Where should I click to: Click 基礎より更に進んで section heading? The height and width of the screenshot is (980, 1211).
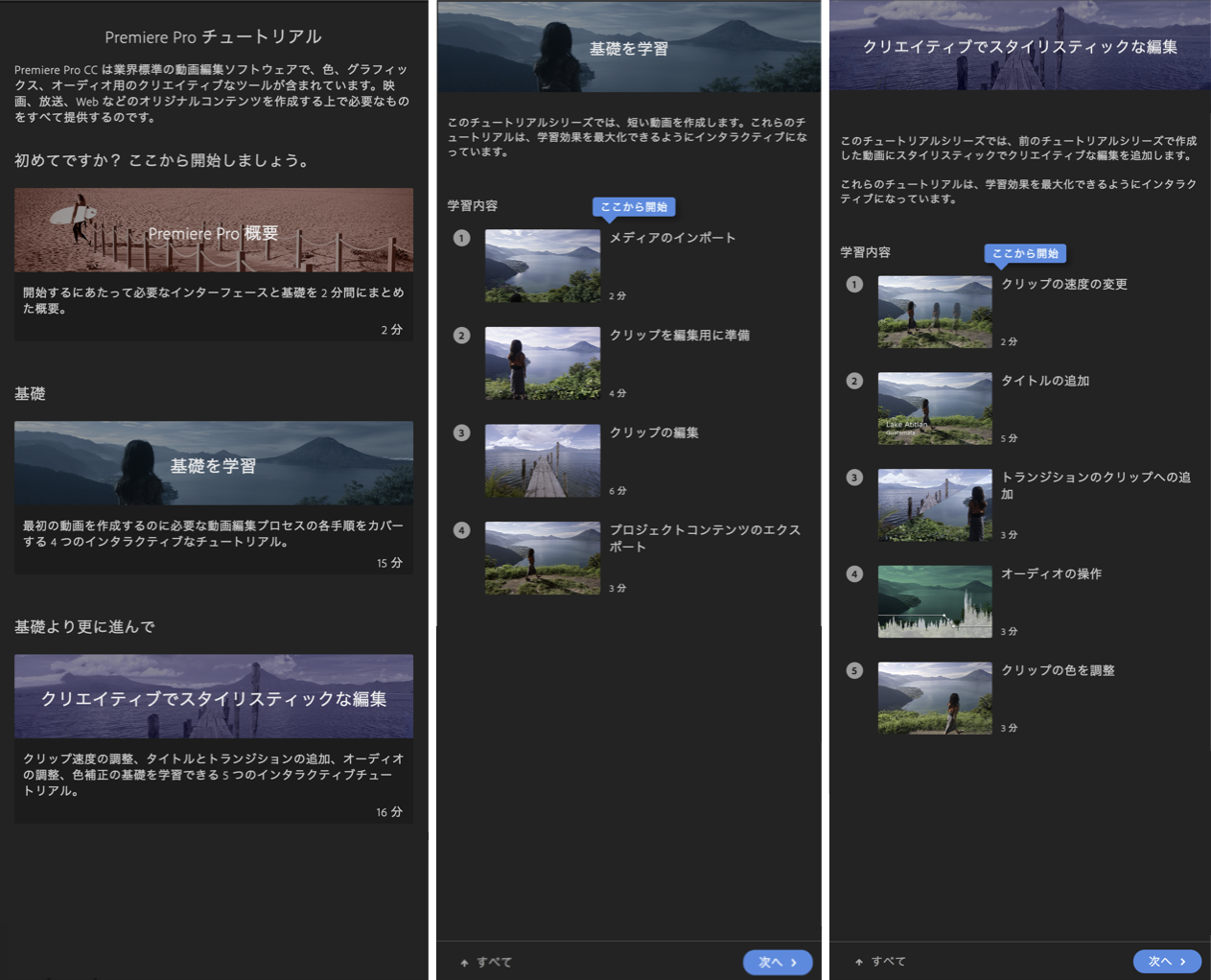click(84, 626)
